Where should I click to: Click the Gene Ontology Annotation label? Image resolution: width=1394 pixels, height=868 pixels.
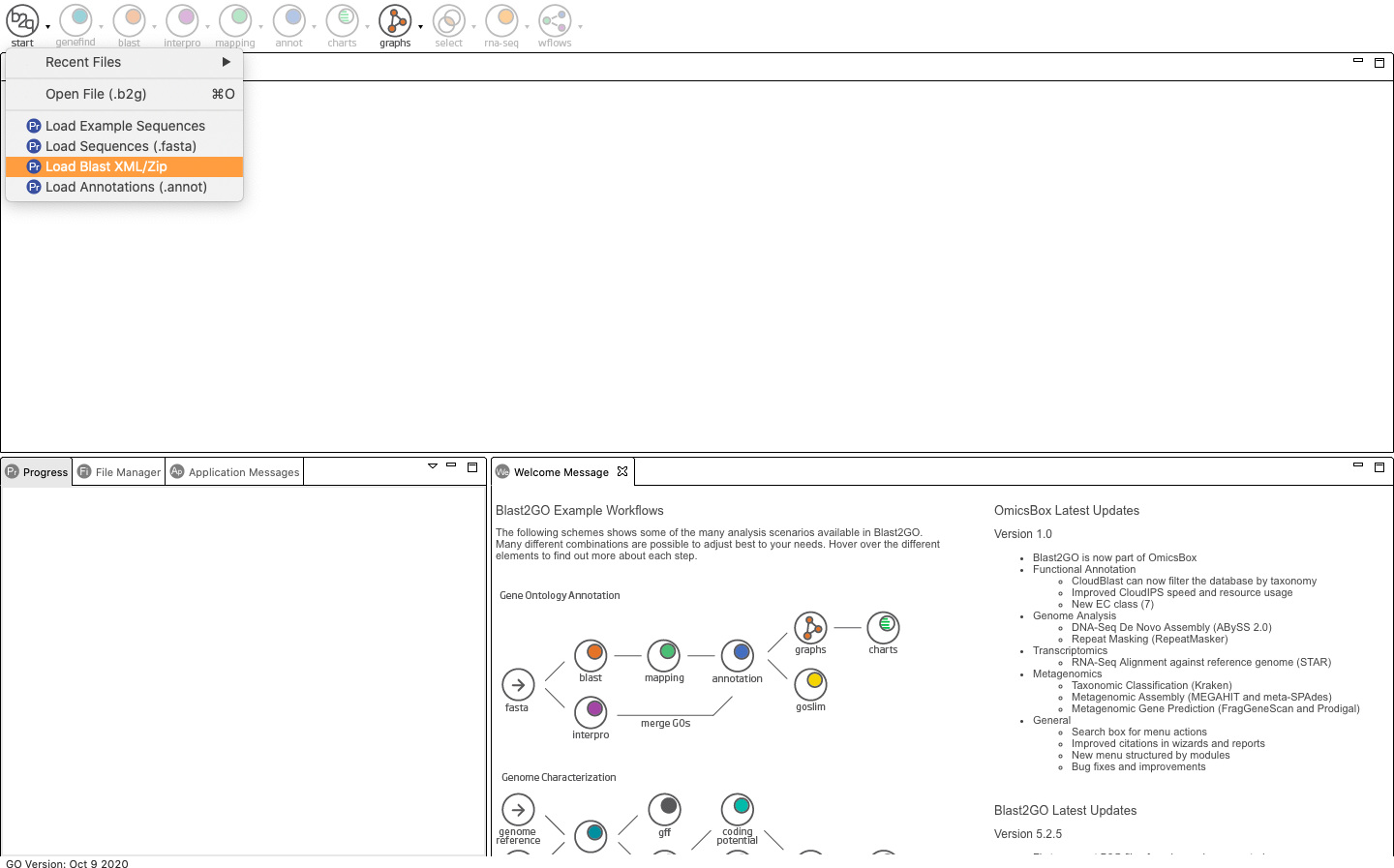[560, 596]
